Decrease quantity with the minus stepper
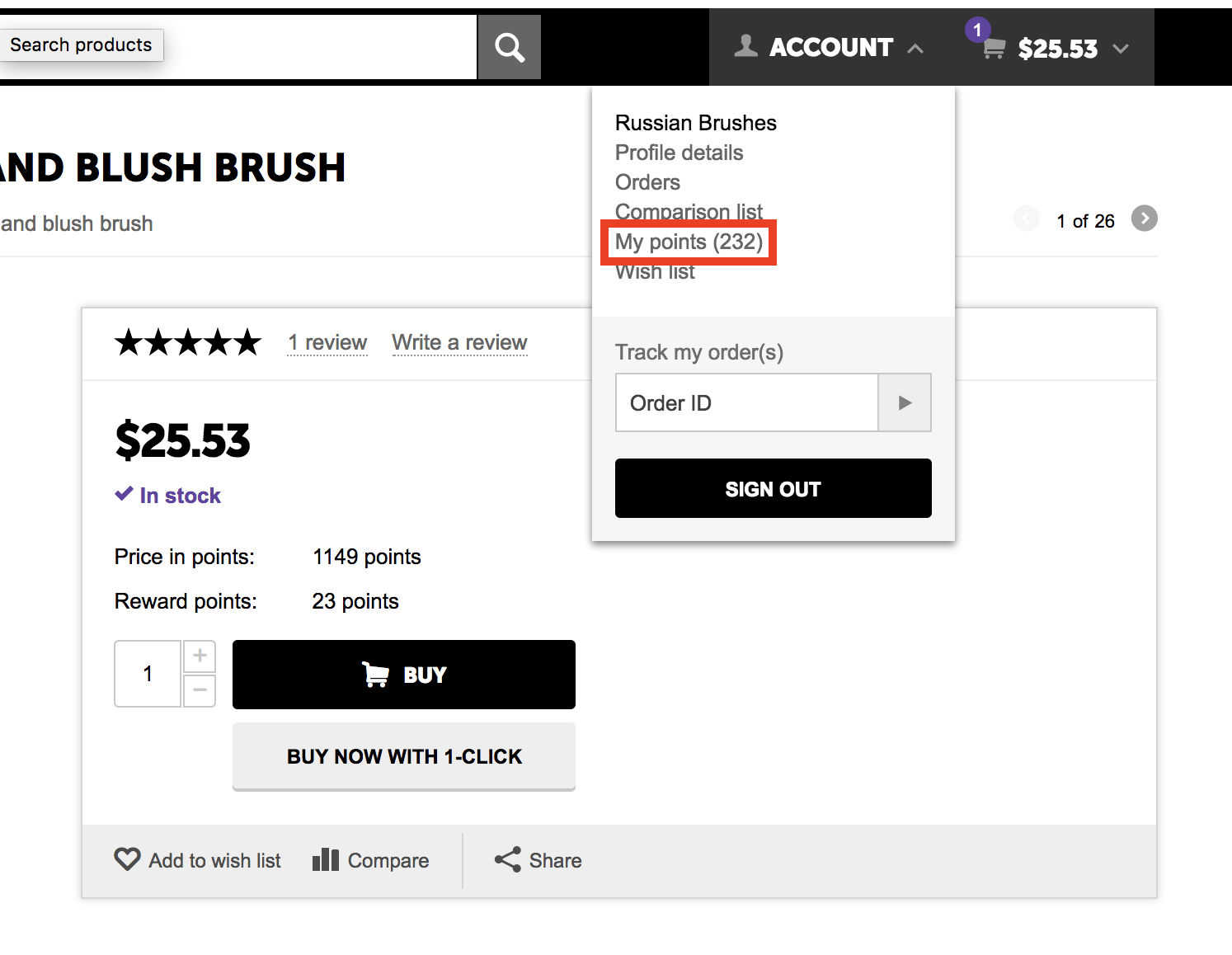 pyautogui.click(x=200, y=690)
